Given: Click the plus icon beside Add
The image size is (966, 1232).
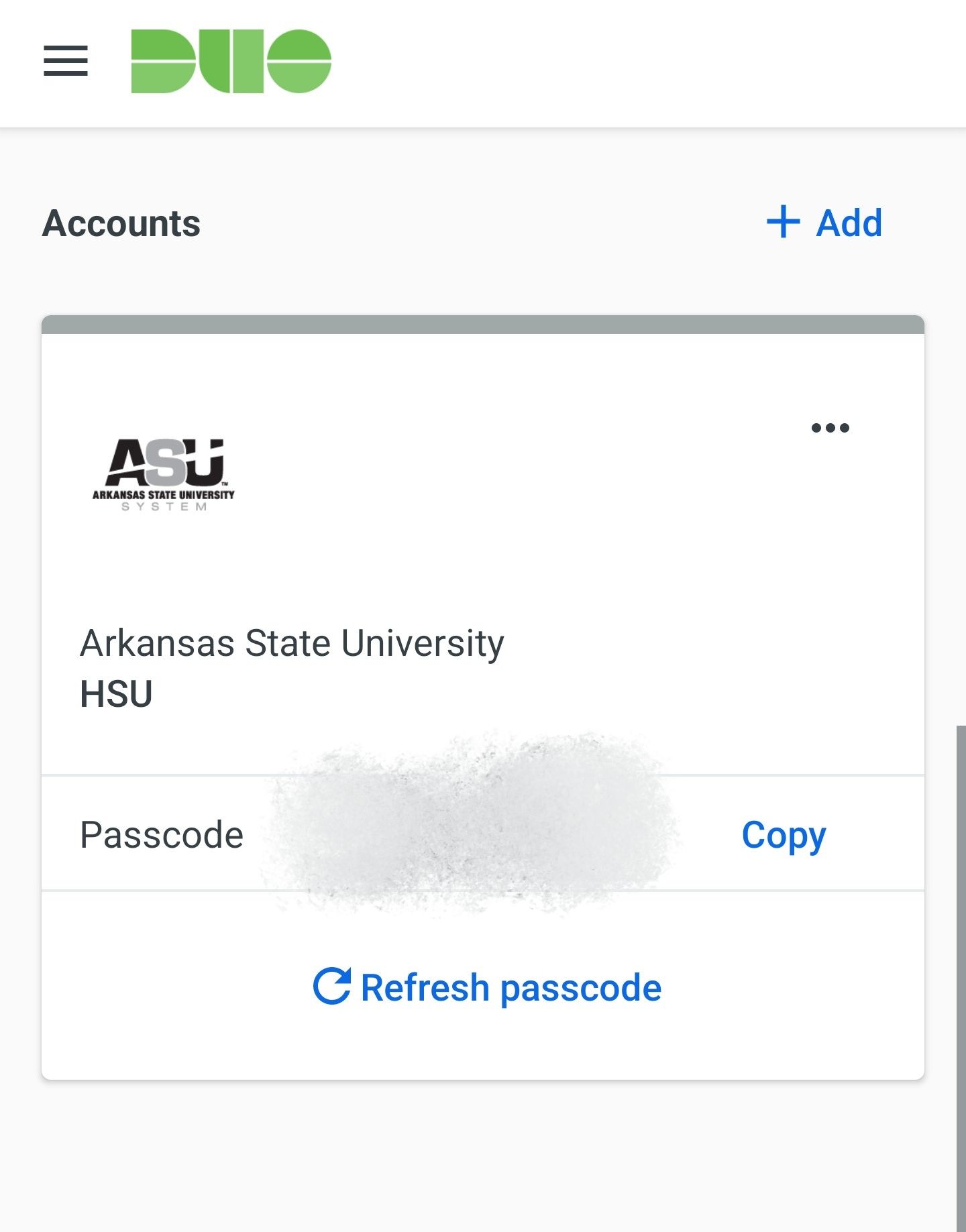Looking at the screenshot, I should [x=783, y=223].
